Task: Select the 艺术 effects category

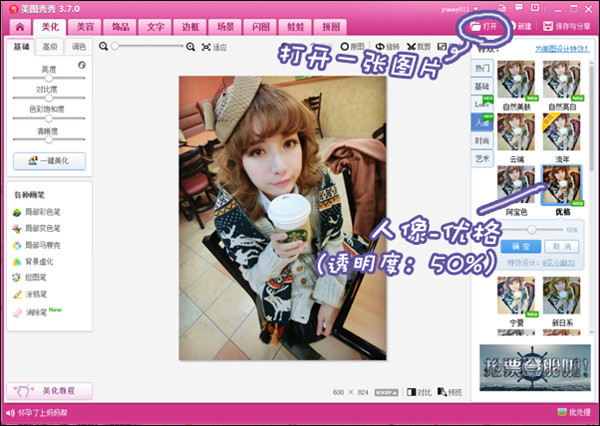Action: coord(482,158)
